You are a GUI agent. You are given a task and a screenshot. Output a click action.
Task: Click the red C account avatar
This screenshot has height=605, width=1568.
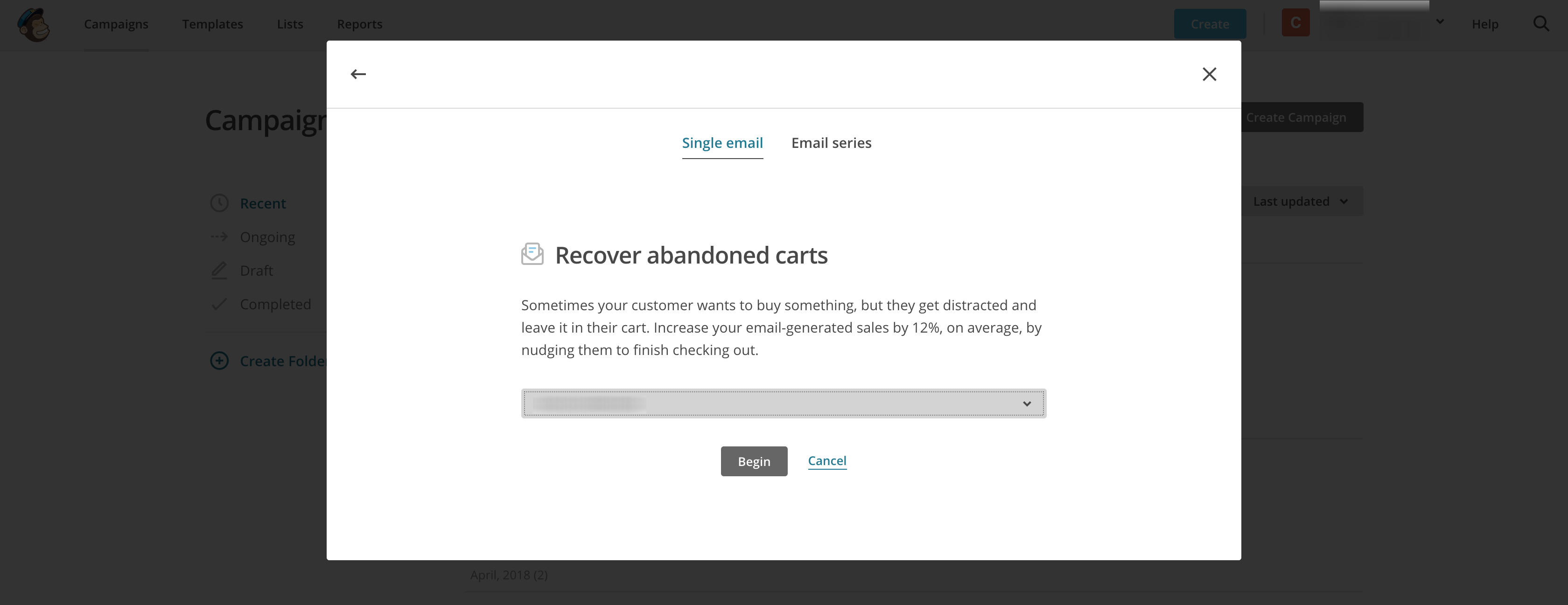click(1295, 23)
